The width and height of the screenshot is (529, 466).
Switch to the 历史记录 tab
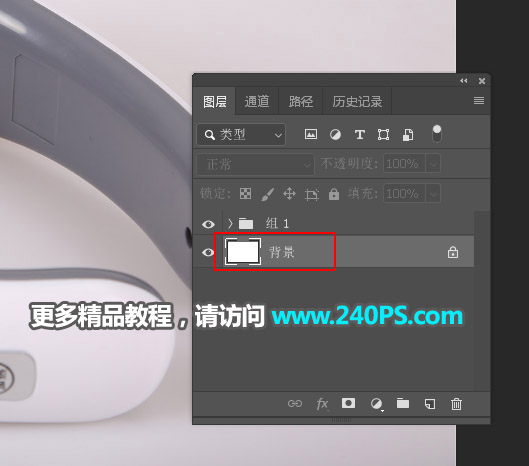(357, 101)
